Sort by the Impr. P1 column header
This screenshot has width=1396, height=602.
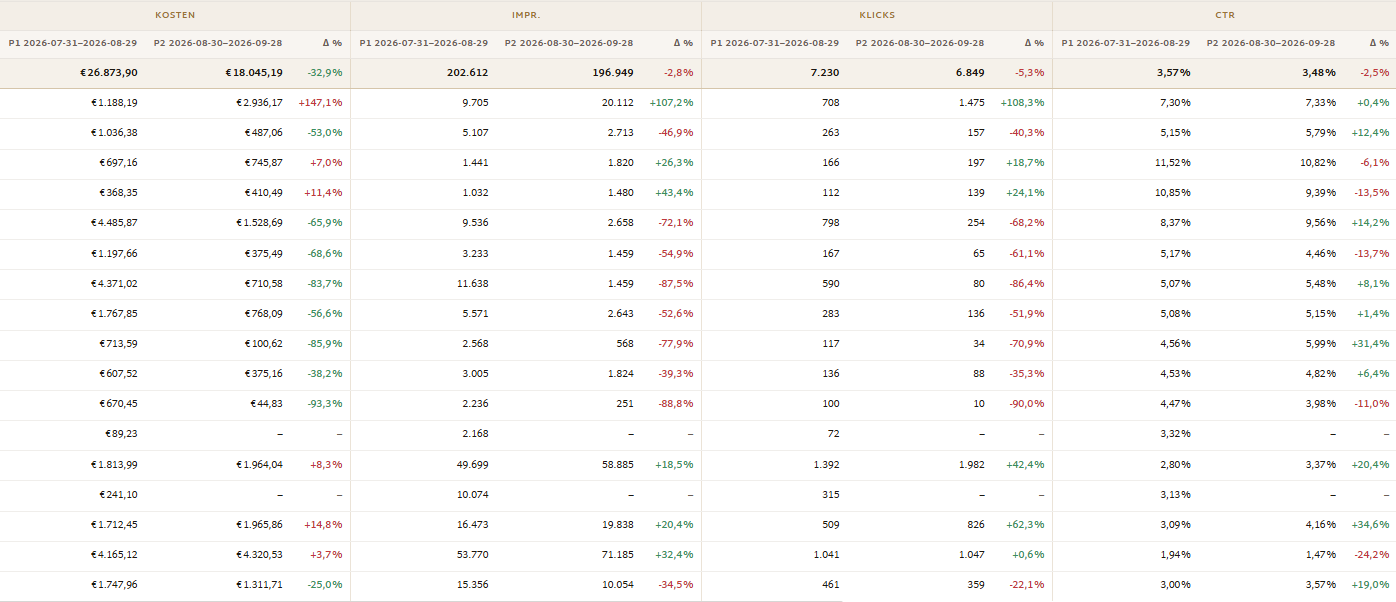[x=424, y=43]
